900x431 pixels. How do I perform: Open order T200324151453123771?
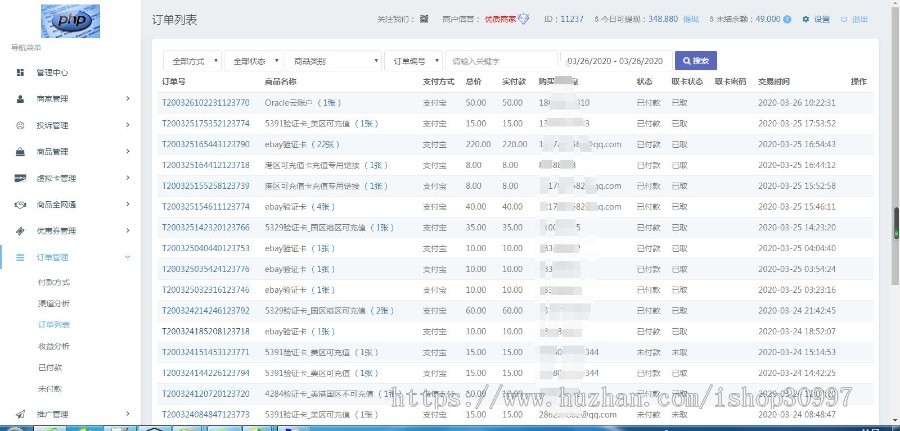tap(205, 352)
